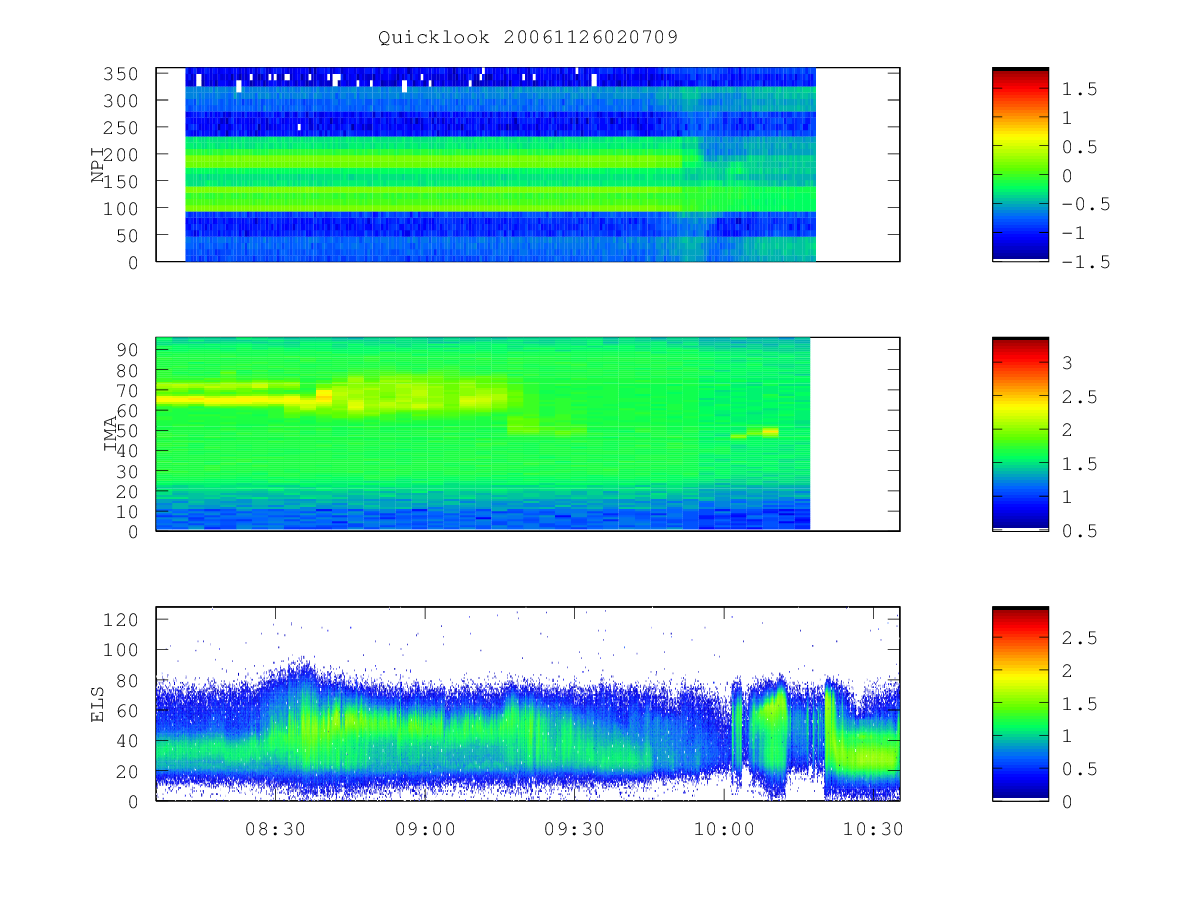Click the IMA spectrogram panel
Viewport: 1200px width, 900px height.
(x=528, y=434)
